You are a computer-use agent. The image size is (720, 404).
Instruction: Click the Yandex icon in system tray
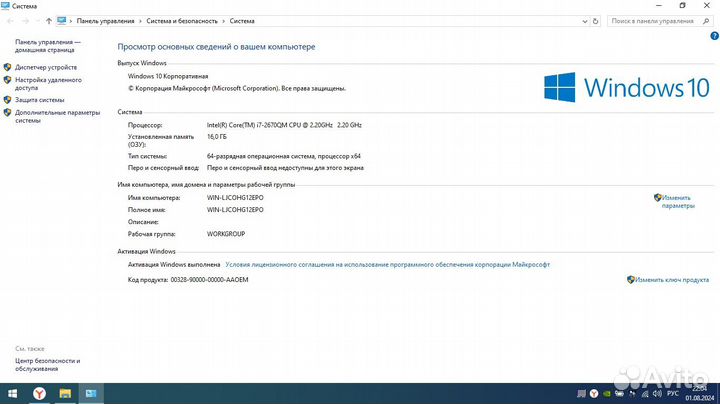[594, 393]
